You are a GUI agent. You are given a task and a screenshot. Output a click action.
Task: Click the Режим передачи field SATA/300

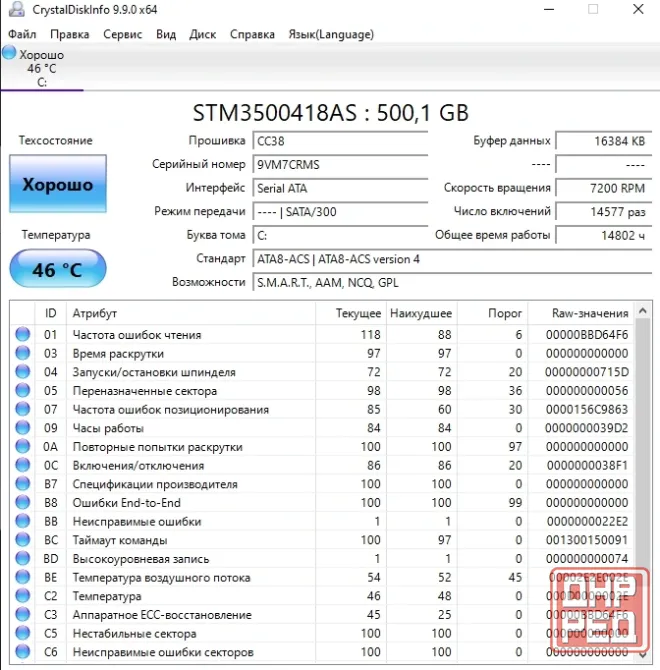click(x=340, y=212)
